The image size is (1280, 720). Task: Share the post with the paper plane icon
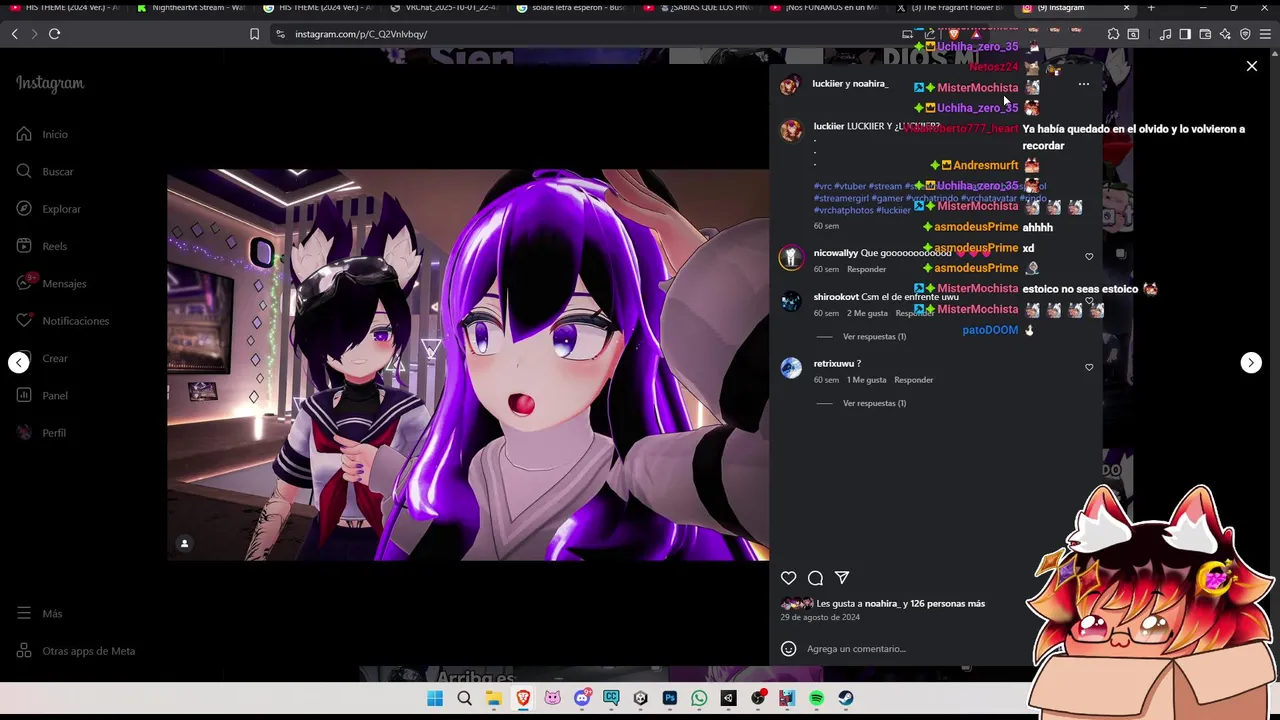pos(842,578)
